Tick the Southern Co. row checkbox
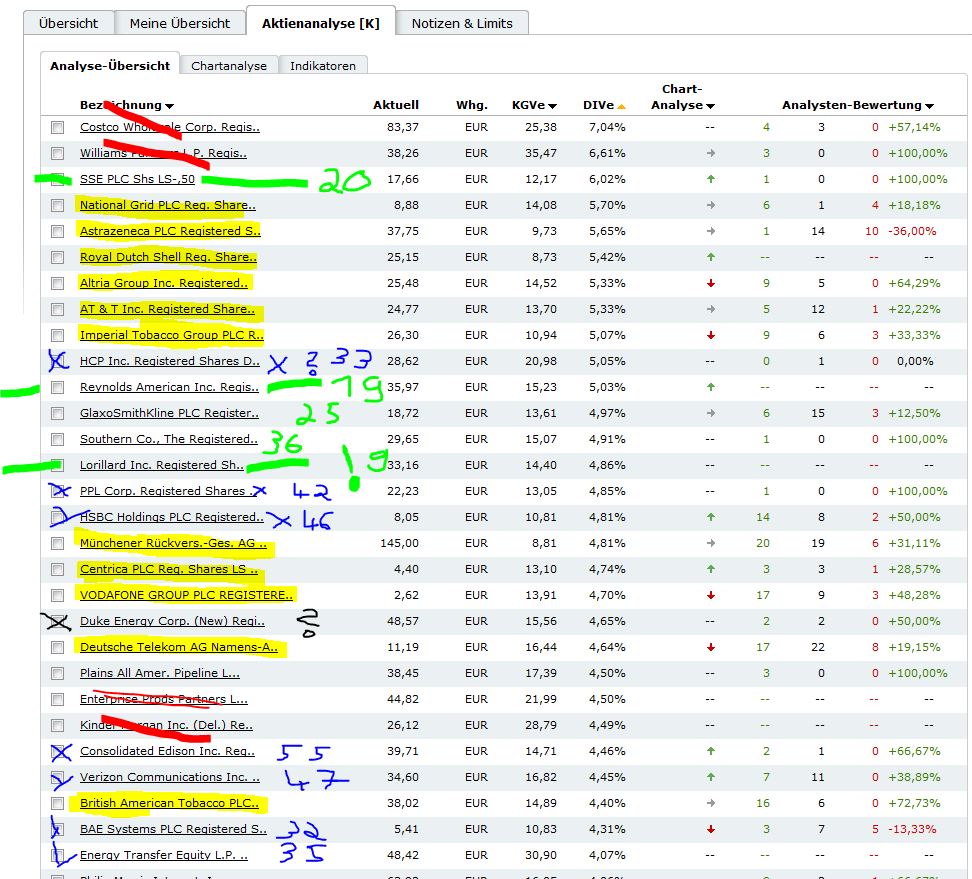 (x=58, y=440)
